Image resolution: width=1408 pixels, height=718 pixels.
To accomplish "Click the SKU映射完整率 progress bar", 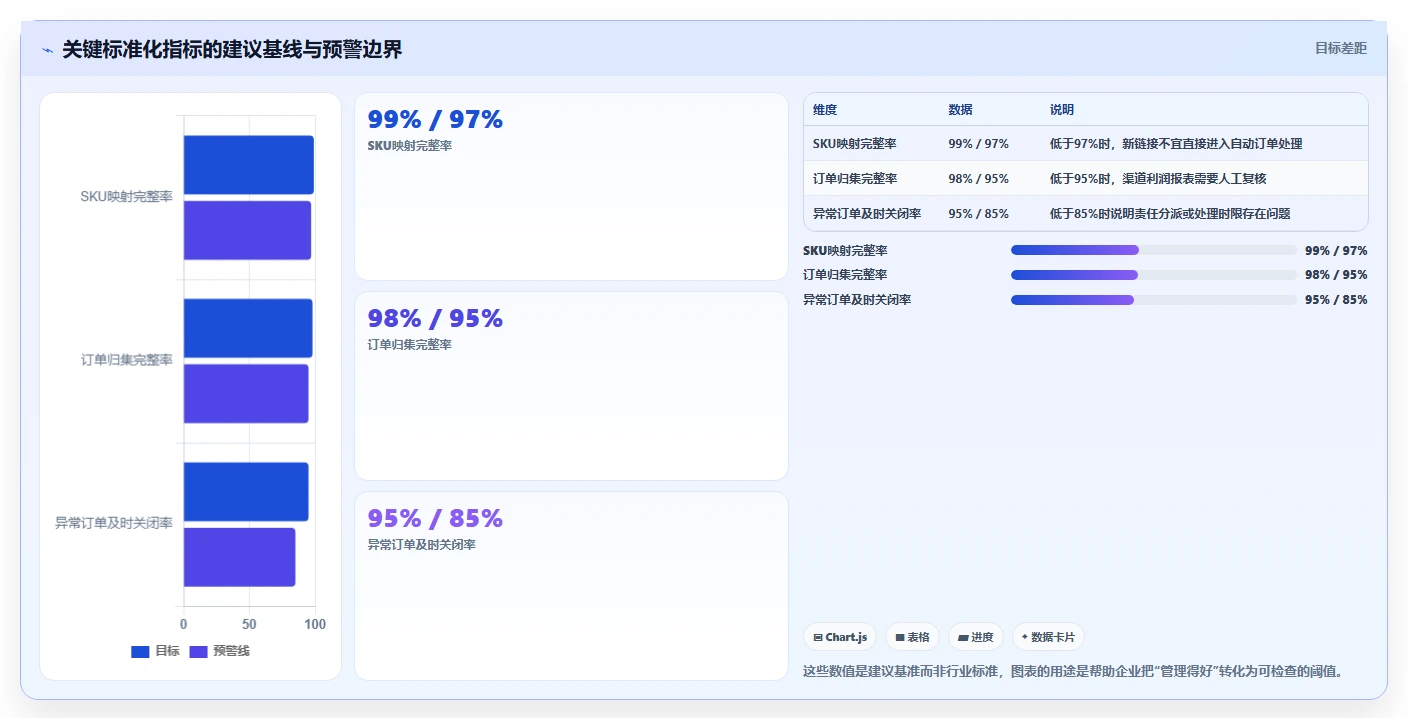I will click(x=1153, y=250).
